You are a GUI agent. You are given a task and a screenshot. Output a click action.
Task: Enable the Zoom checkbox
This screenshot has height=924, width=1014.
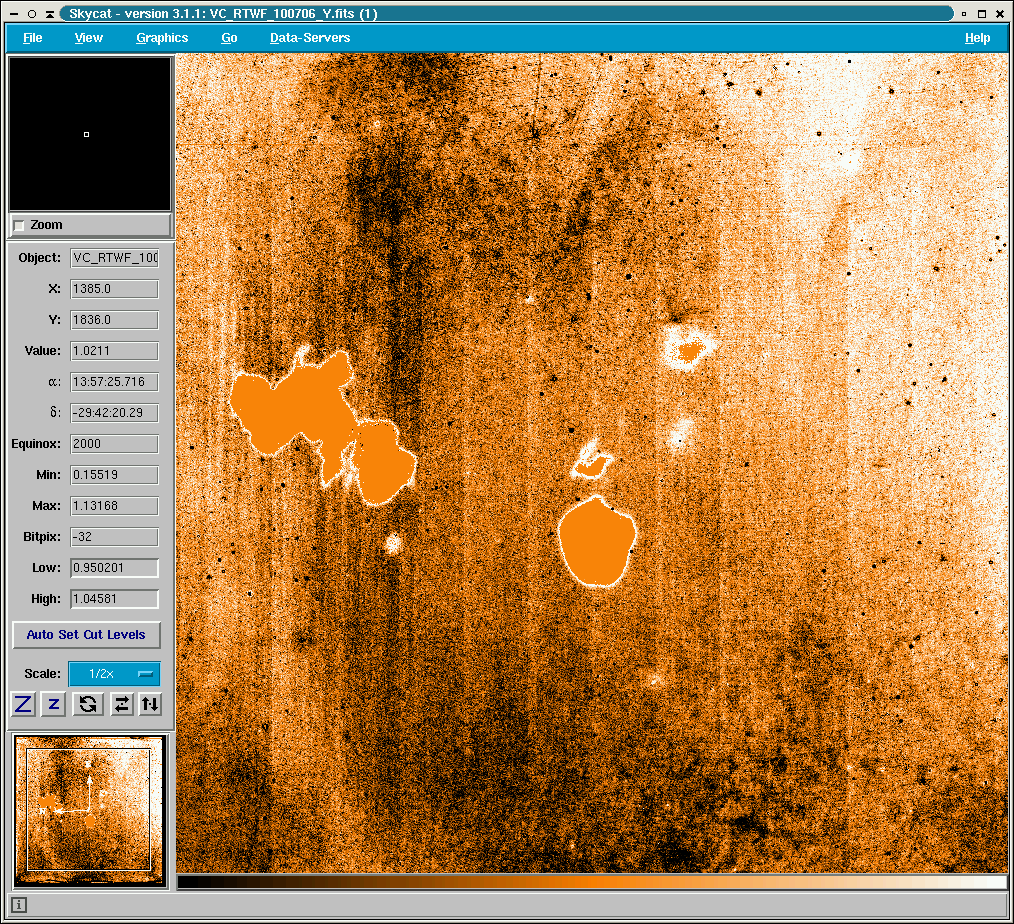coord(19,225)
